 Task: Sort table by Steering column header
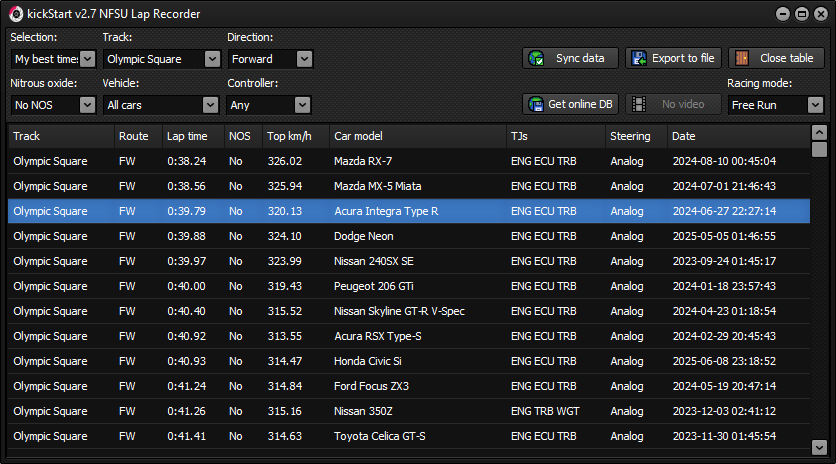637,136
